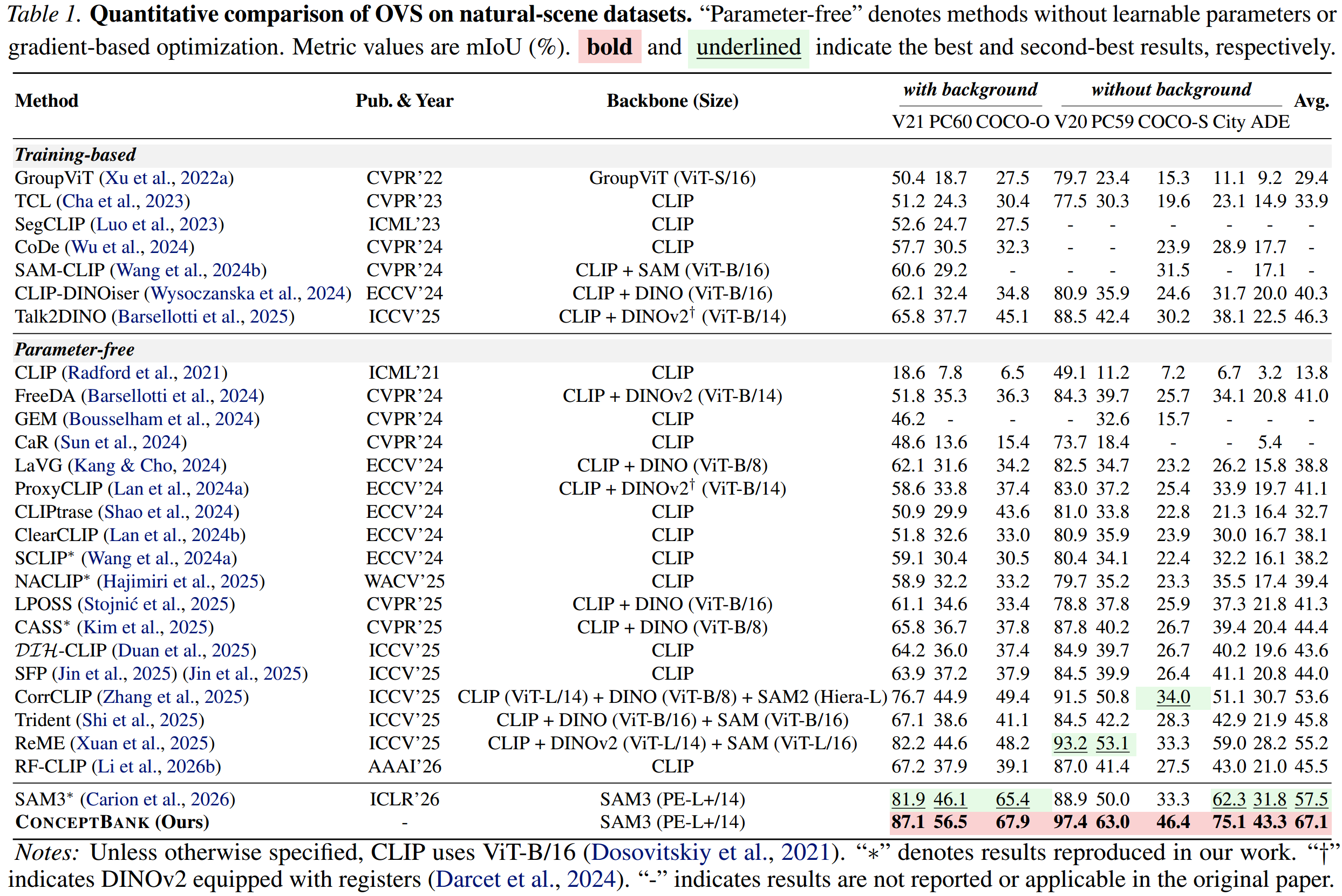
Task: Click the highlighted 'bold' legend sample
Action: coord(610,47)
